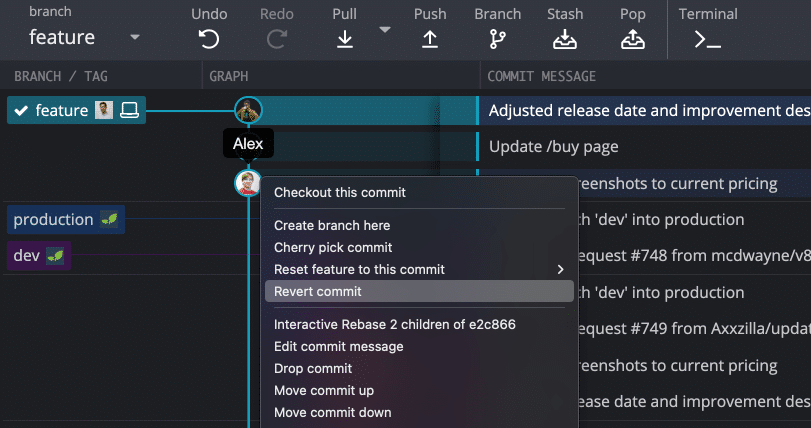Image resolution: width=811 pixels, height=428 pixels.
Task: Click the checkmark on the feature branch label
Action: [x=21, y=111]
